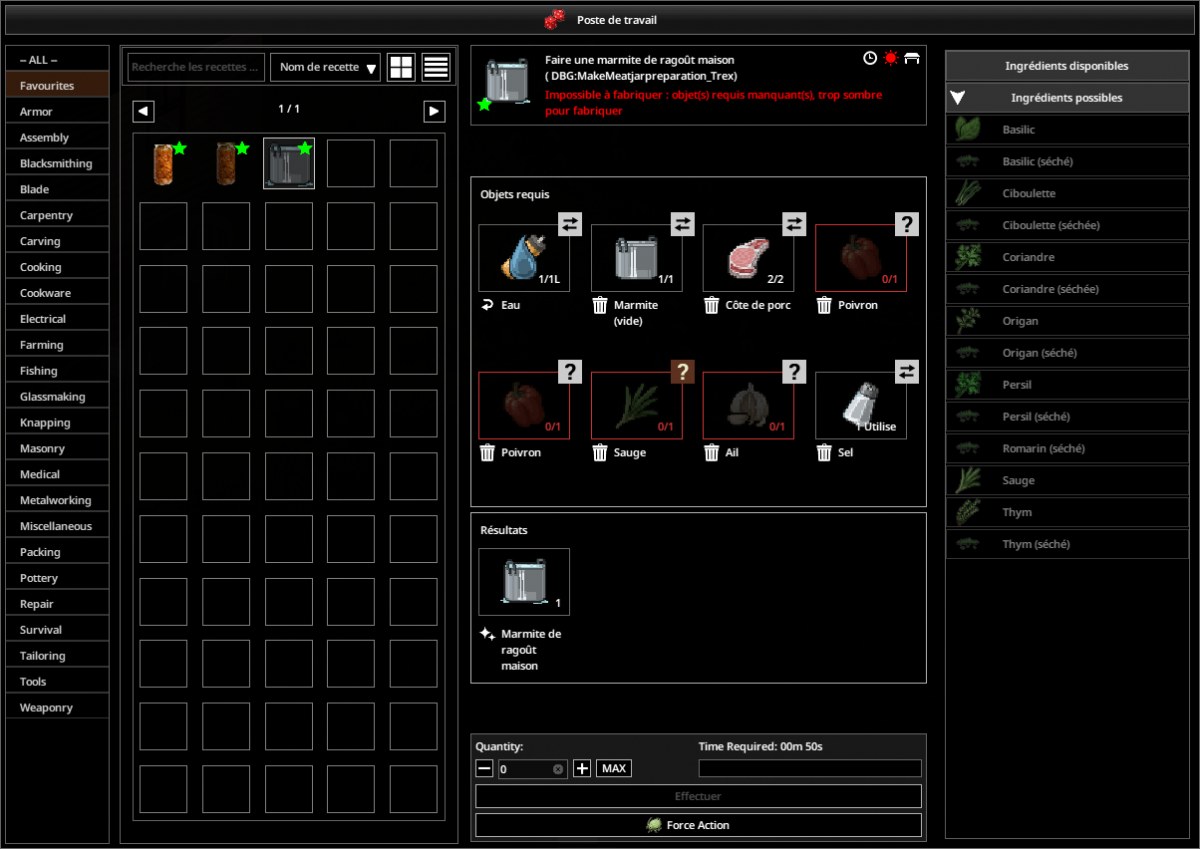Screen dimensions: 1200x849
Task: Click the swap arrows on the Sel slot
Action: point(906,372)
